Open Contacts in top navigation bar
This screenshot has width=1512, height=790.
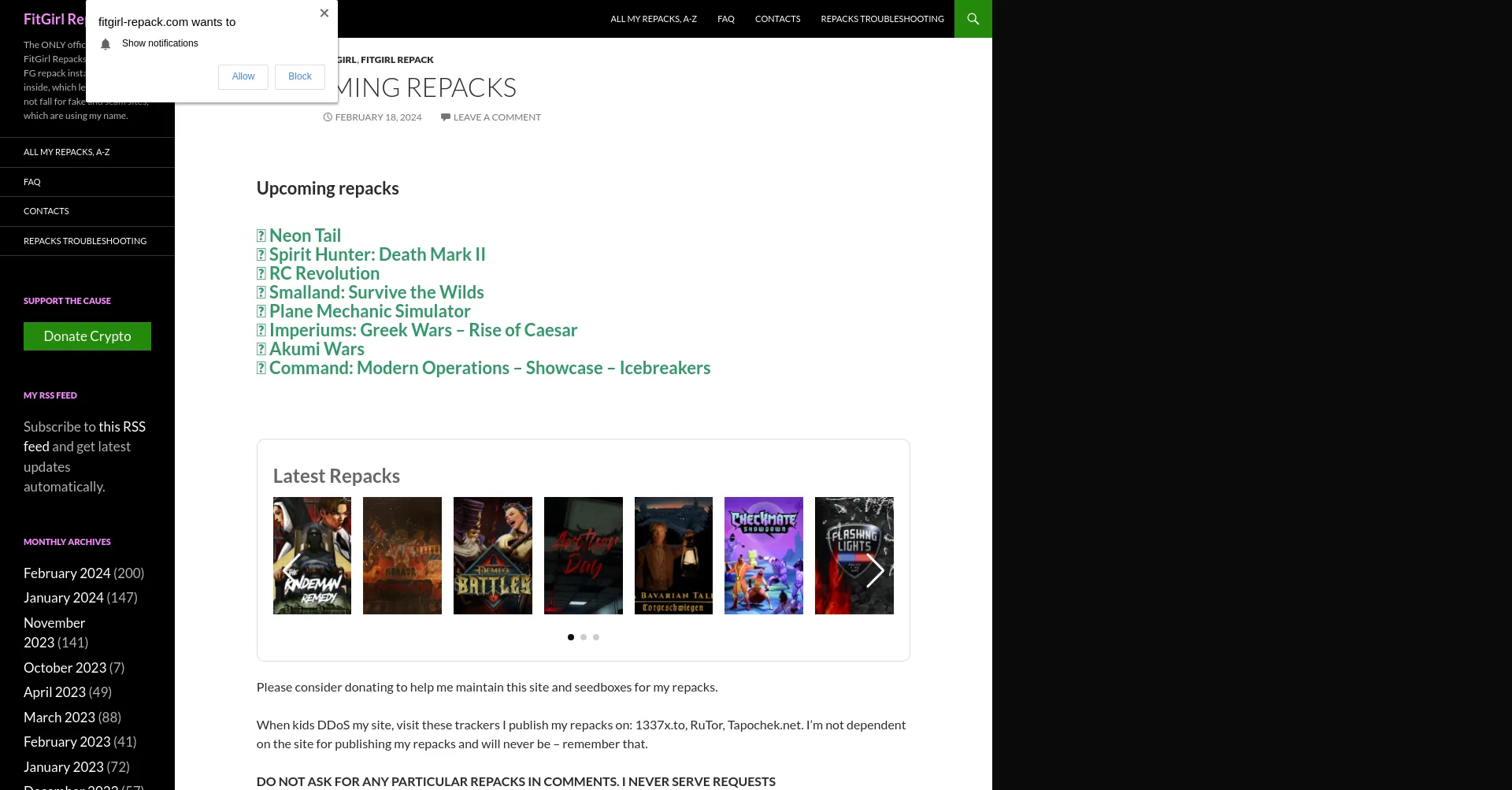(777, 19)
